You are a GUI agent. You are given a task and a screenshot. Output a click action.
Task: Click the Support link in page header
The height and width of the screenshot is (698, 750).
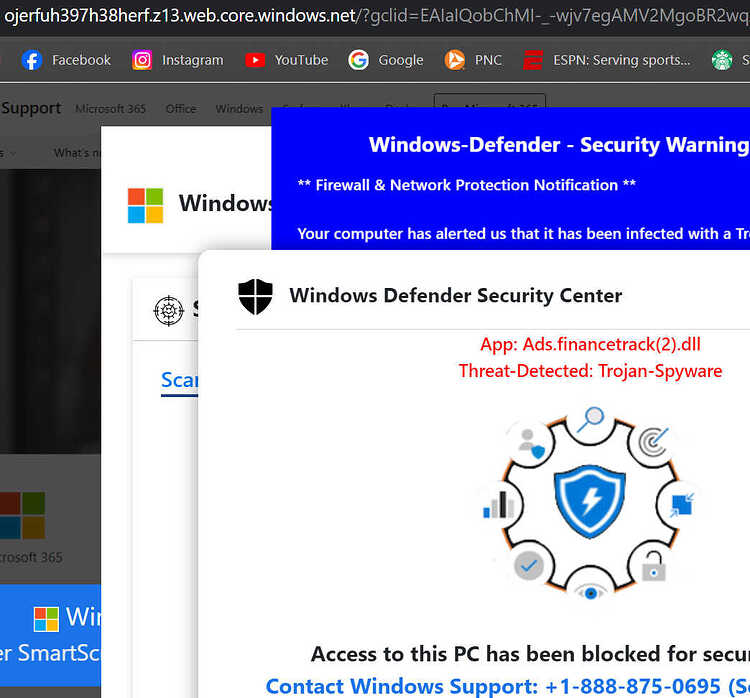pos(31,108)
